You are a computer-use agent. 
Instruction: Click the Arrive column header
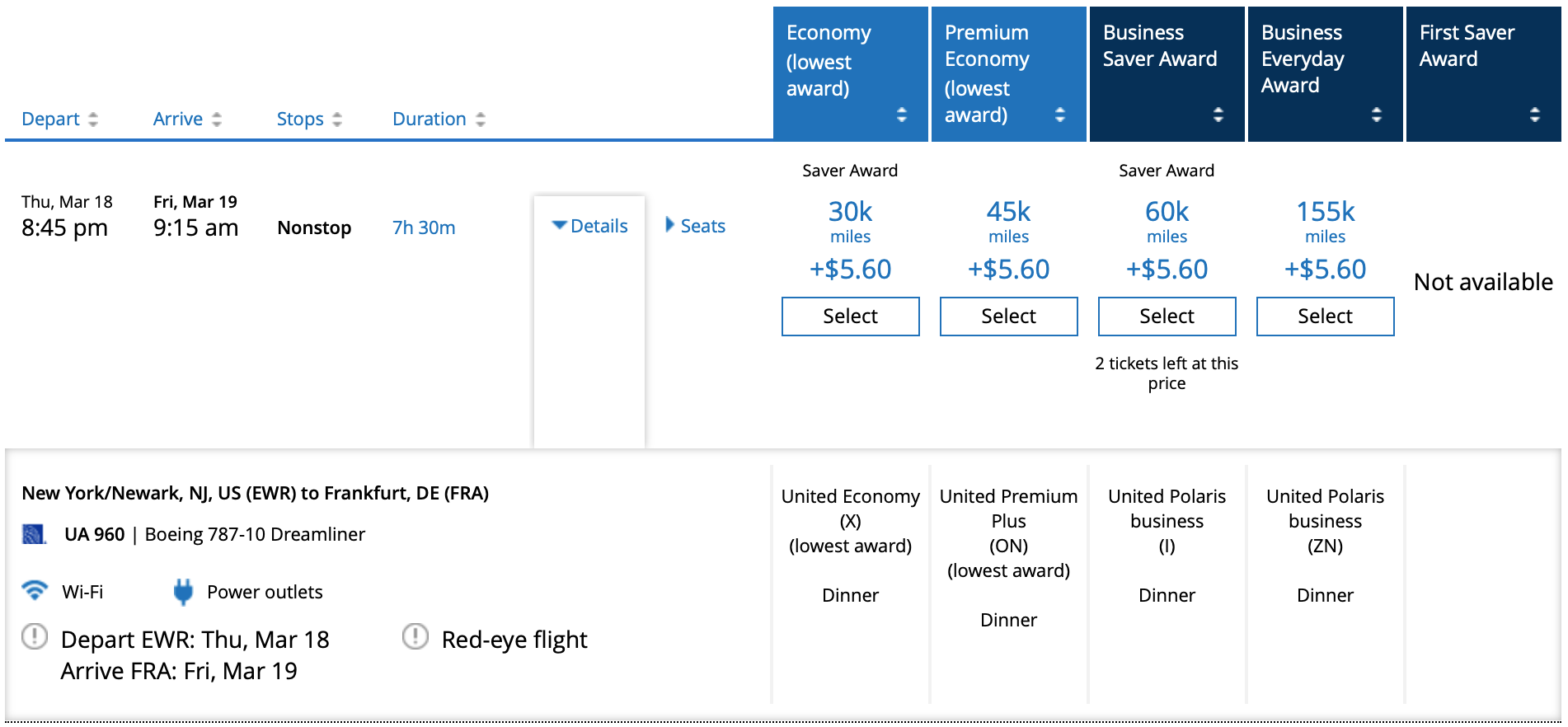coord(178,119)
